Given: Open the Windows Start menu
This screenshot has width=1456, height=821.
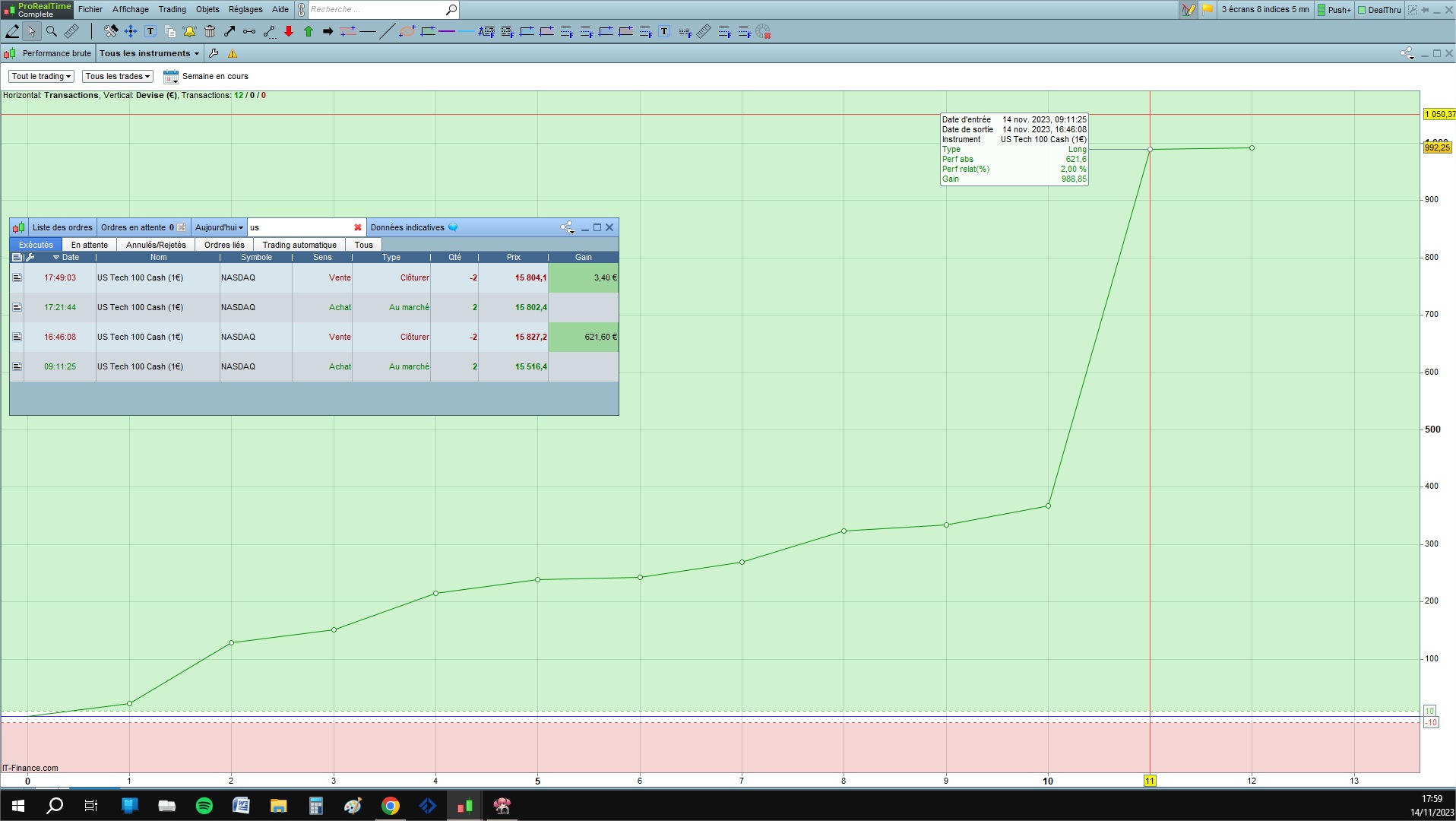Looking at the screenshot, I should click(18, 806).
